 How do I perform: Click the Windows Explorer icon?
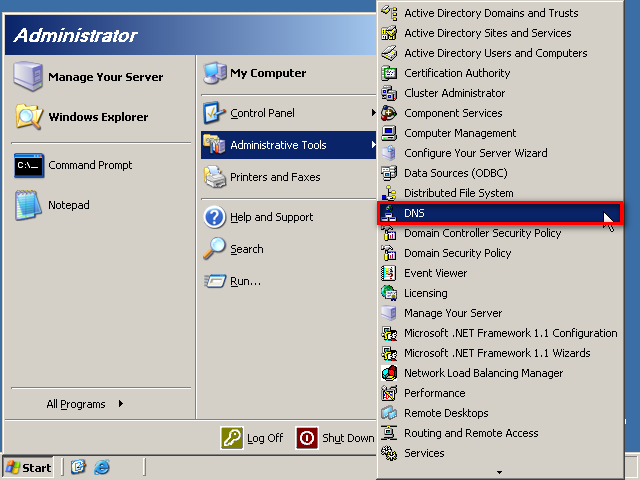28,116
